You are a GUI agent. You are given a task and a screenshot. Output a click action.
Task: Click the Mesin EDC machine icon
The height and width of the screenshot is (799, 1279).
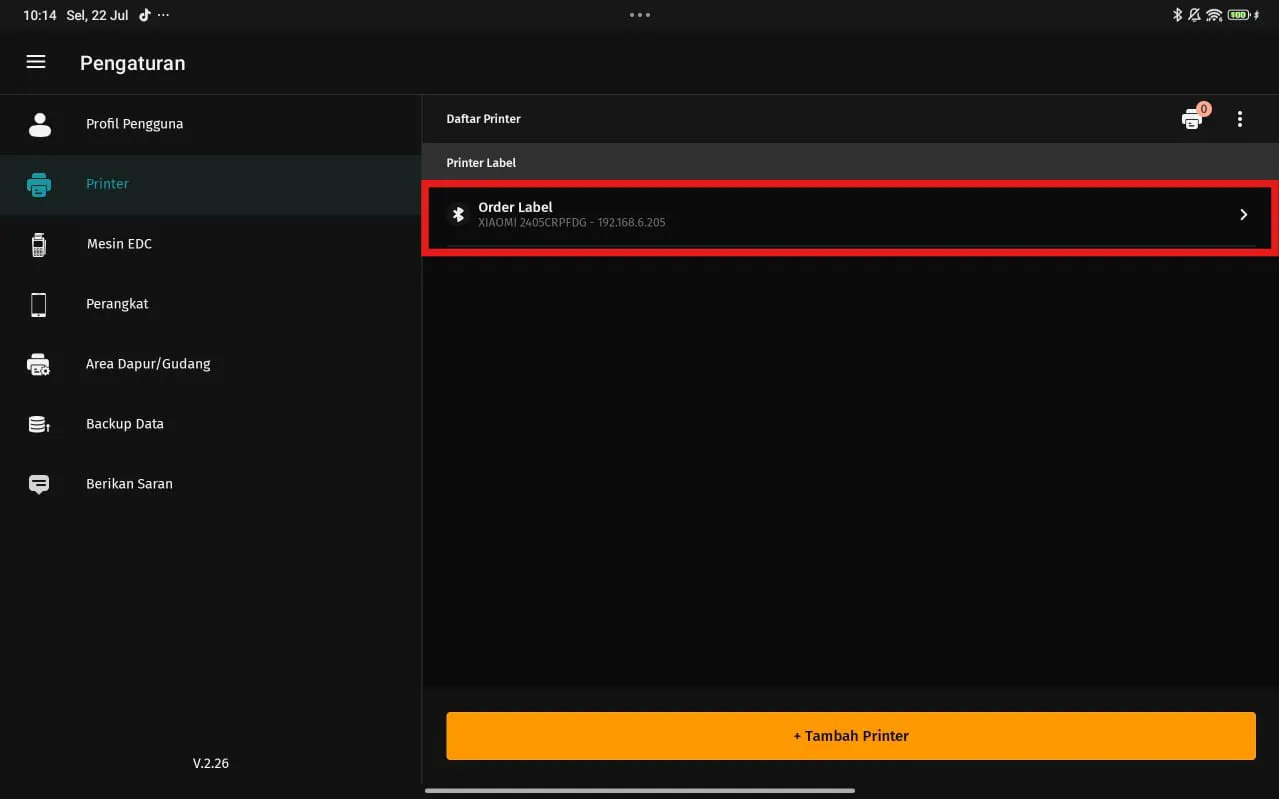39,245
